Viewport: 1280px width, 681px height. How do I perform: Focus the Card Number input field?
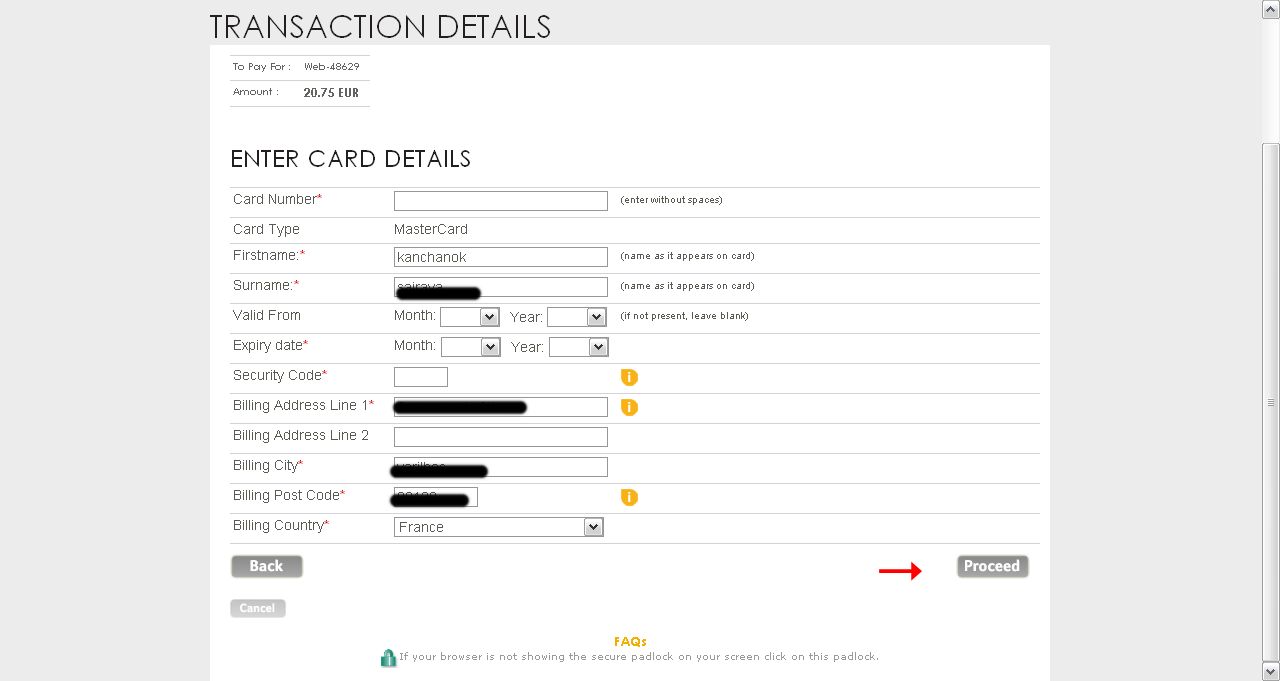coord(501,201)
